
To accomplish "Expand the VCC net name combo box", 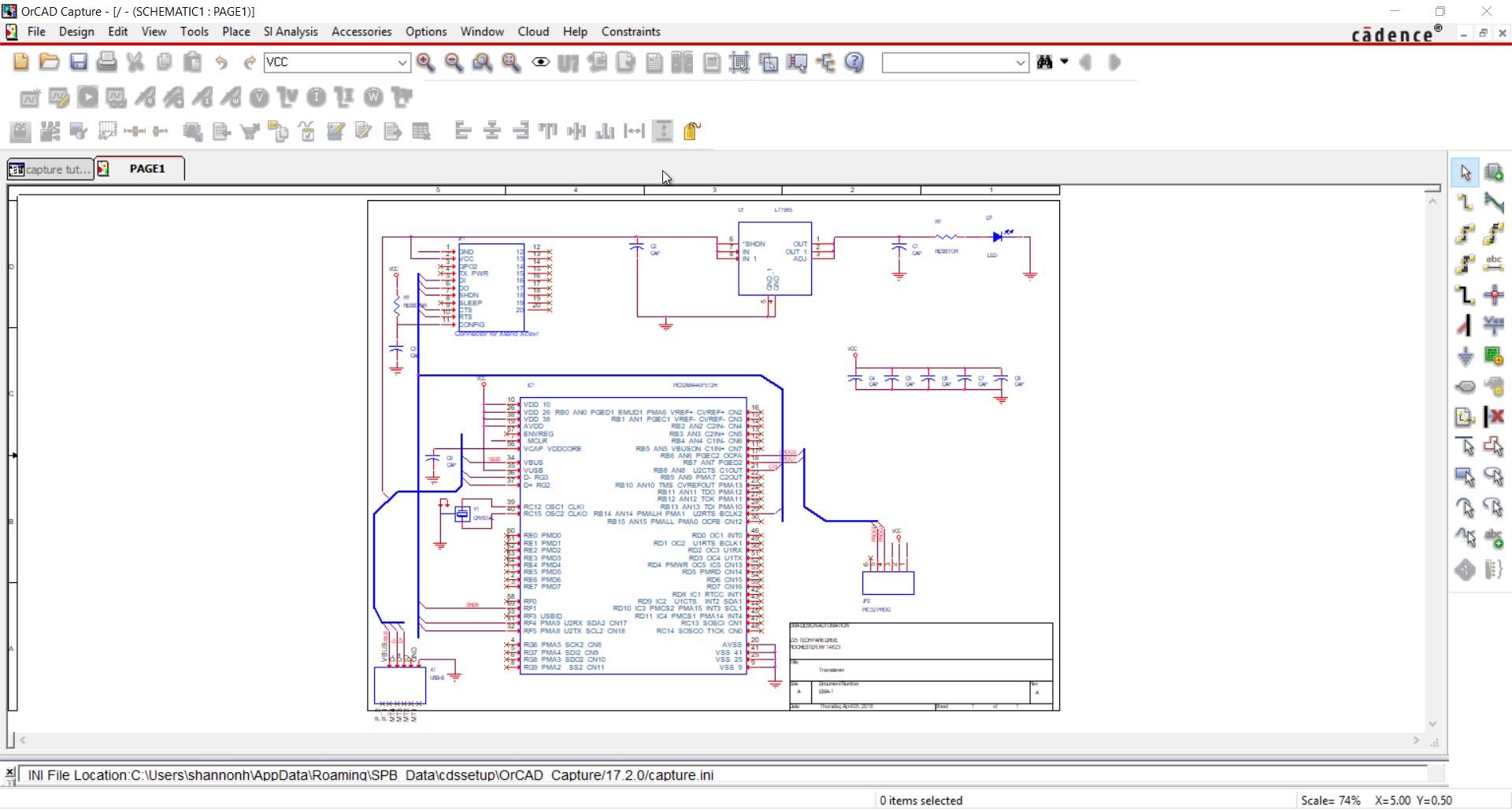I will click(x=402, y=61).
